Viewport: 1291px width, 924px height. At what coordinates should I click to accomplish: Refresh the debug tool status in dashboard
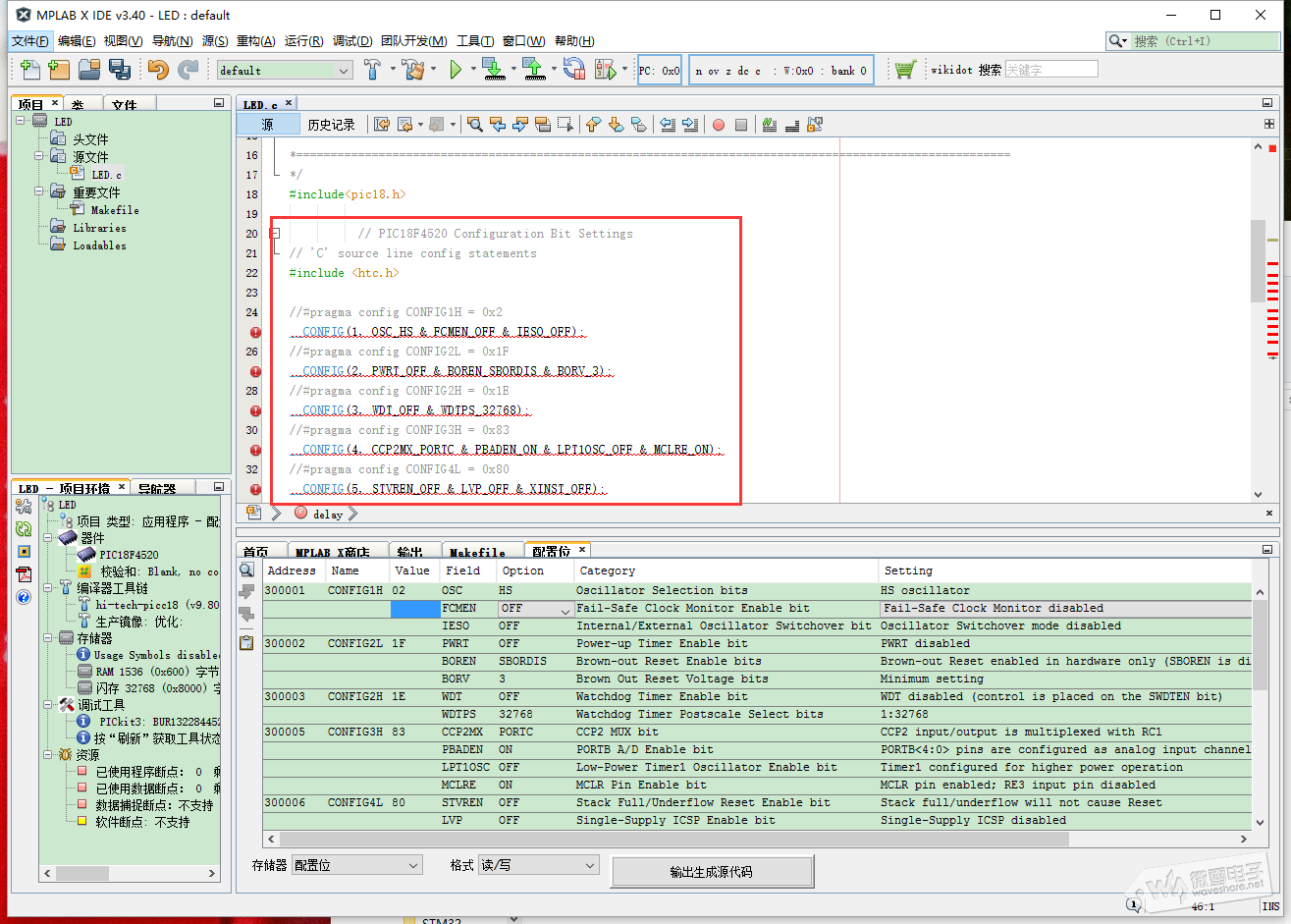coord(24,529)
